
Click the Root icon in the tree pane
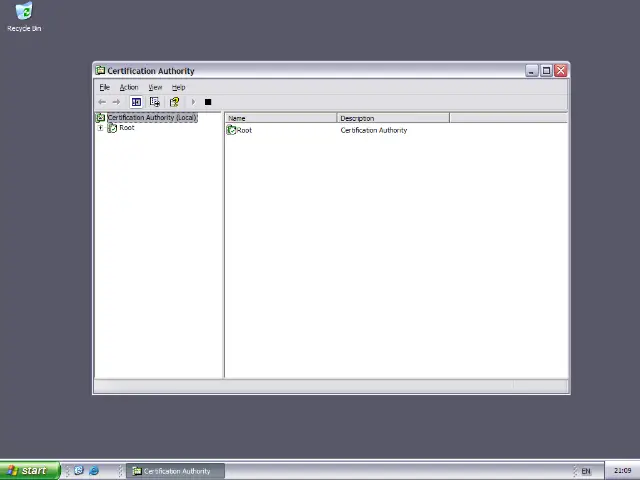coord(112,128)
